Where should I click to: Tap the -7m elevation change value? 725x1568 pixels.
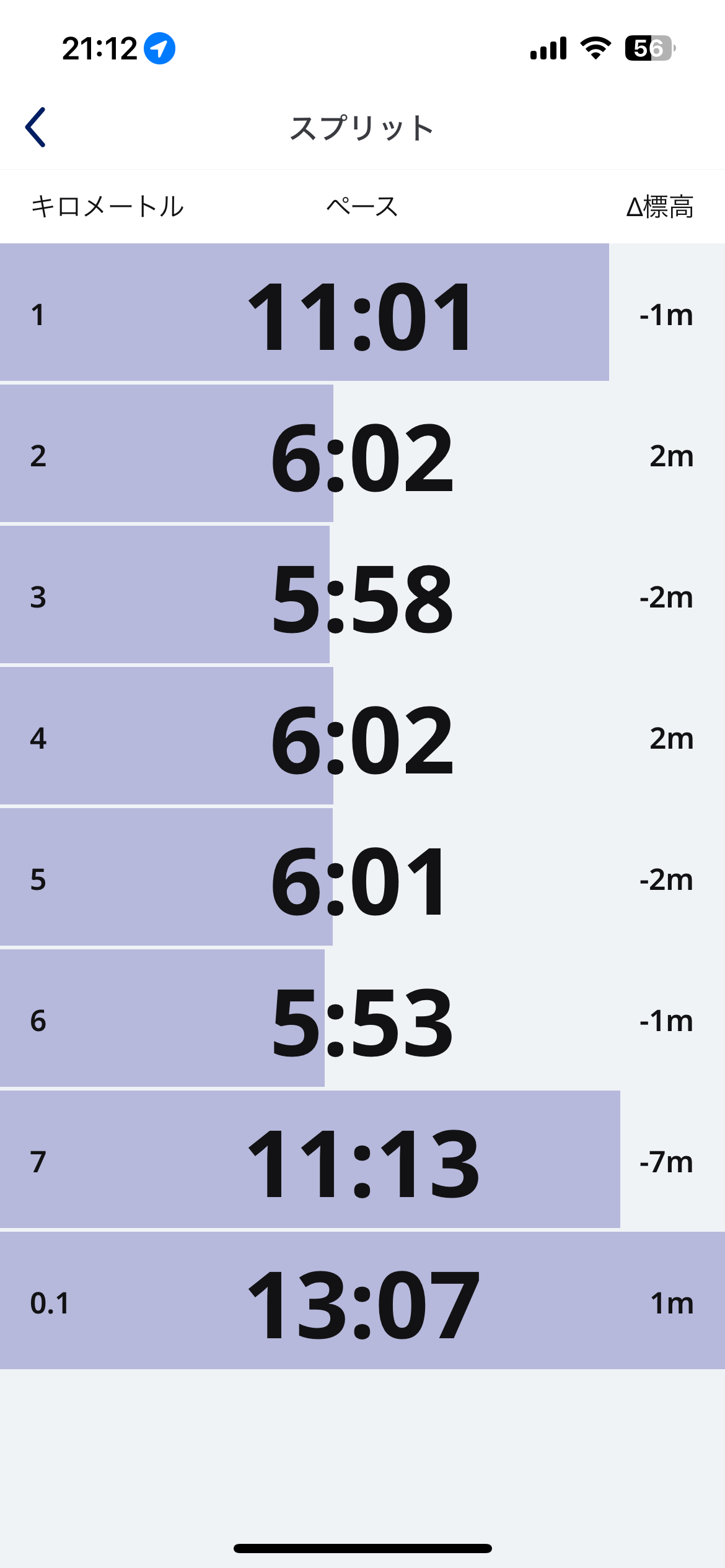click(x=666, y=1162)
